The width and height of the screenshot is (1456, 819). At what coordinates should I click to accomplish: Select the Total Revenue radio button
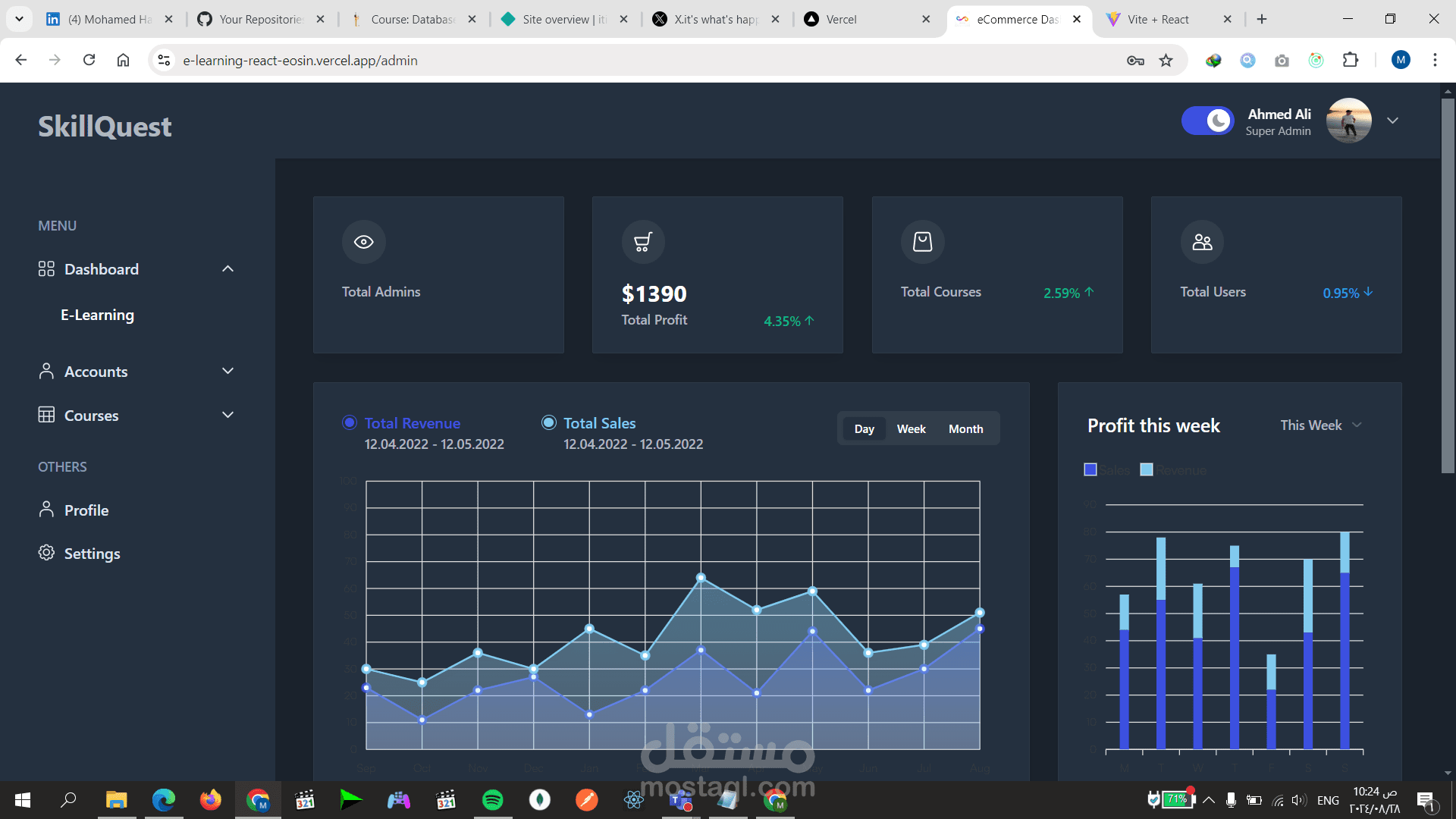point(350,422)
